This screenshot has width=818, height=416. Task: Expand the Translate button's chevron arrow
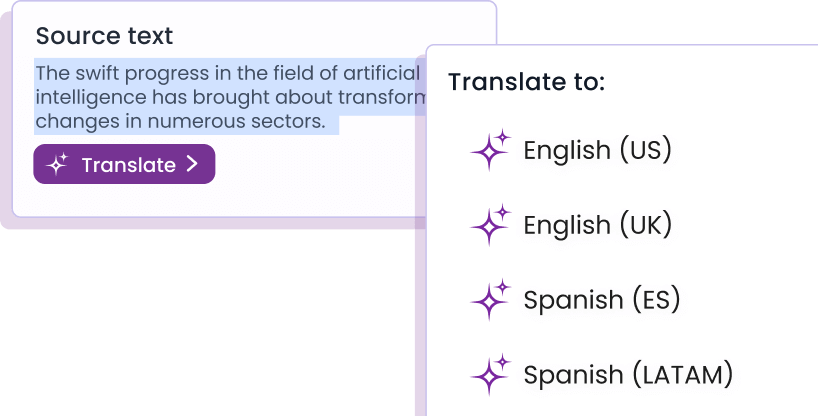click(x=193, y=165)
